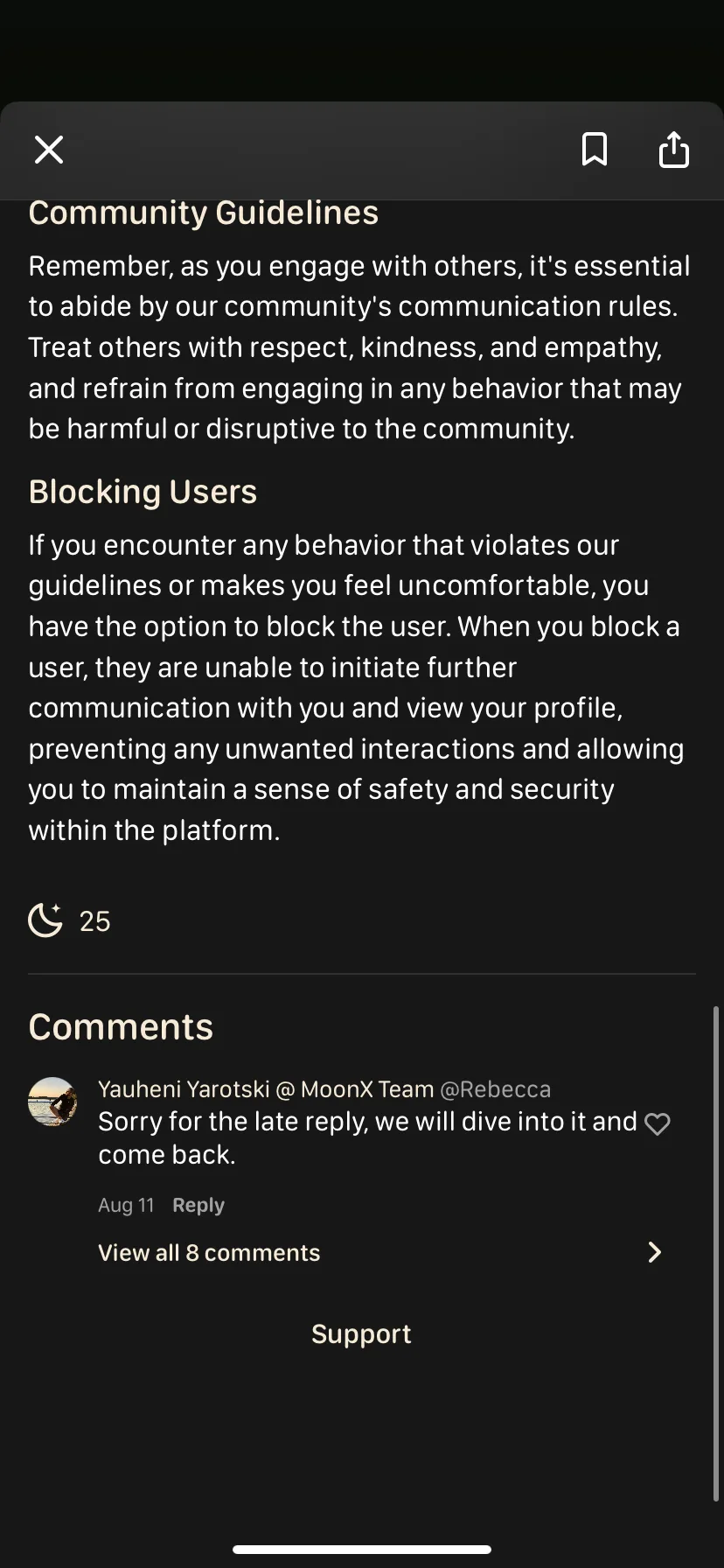Viewport: 724px width, 1568px height.
Task: Tap the share icon
Action: pyautogui.click(x=673, y=150)
